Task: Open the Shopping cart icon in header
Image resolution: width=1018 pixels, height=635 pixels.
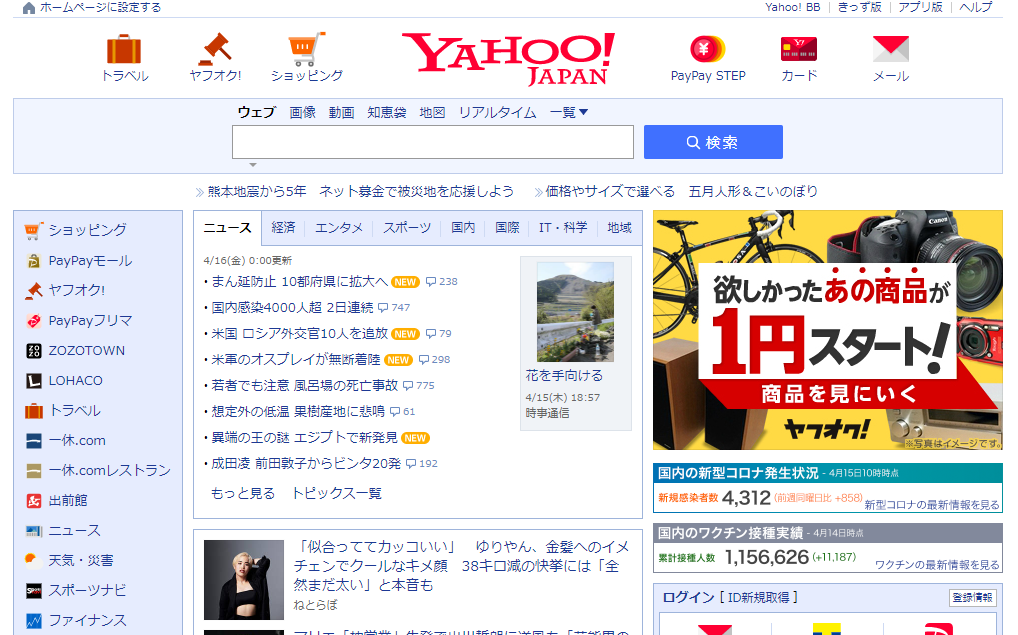Action: (x=306, y=49)
